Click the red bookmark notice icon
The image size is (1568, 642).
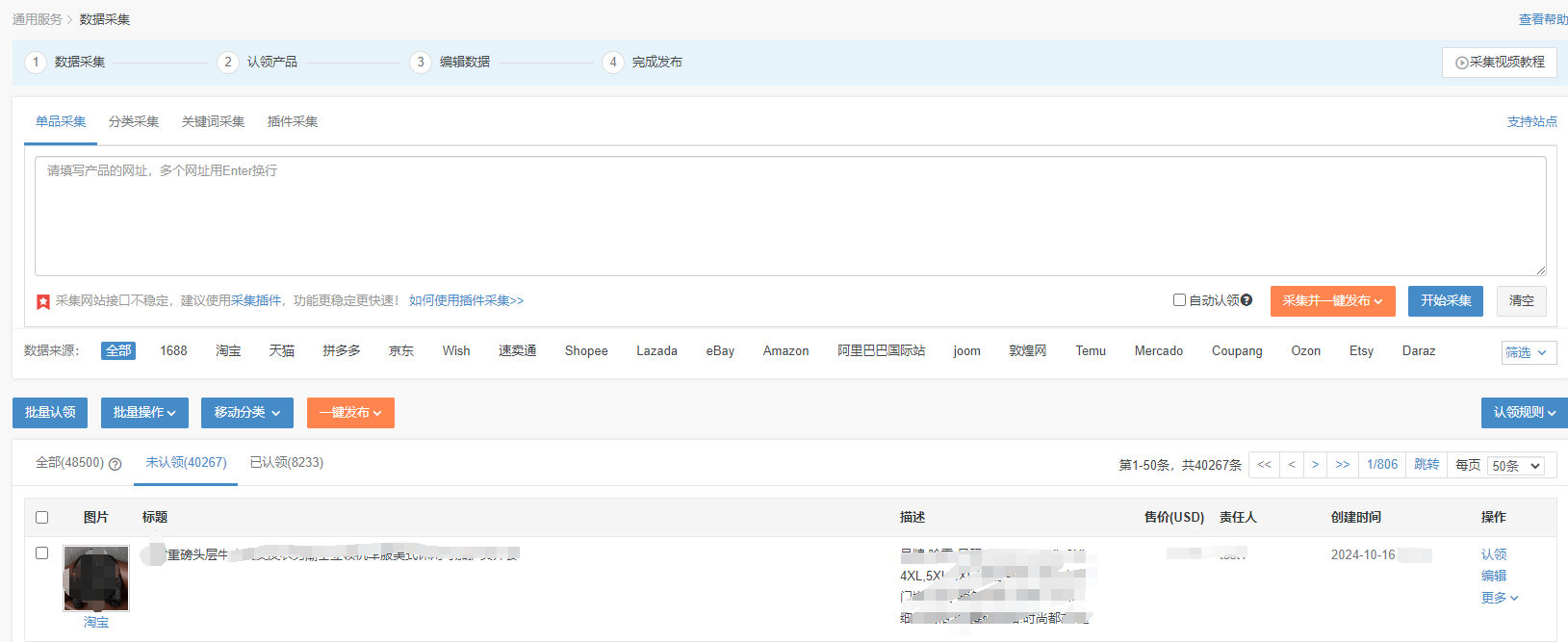(43, 302)
